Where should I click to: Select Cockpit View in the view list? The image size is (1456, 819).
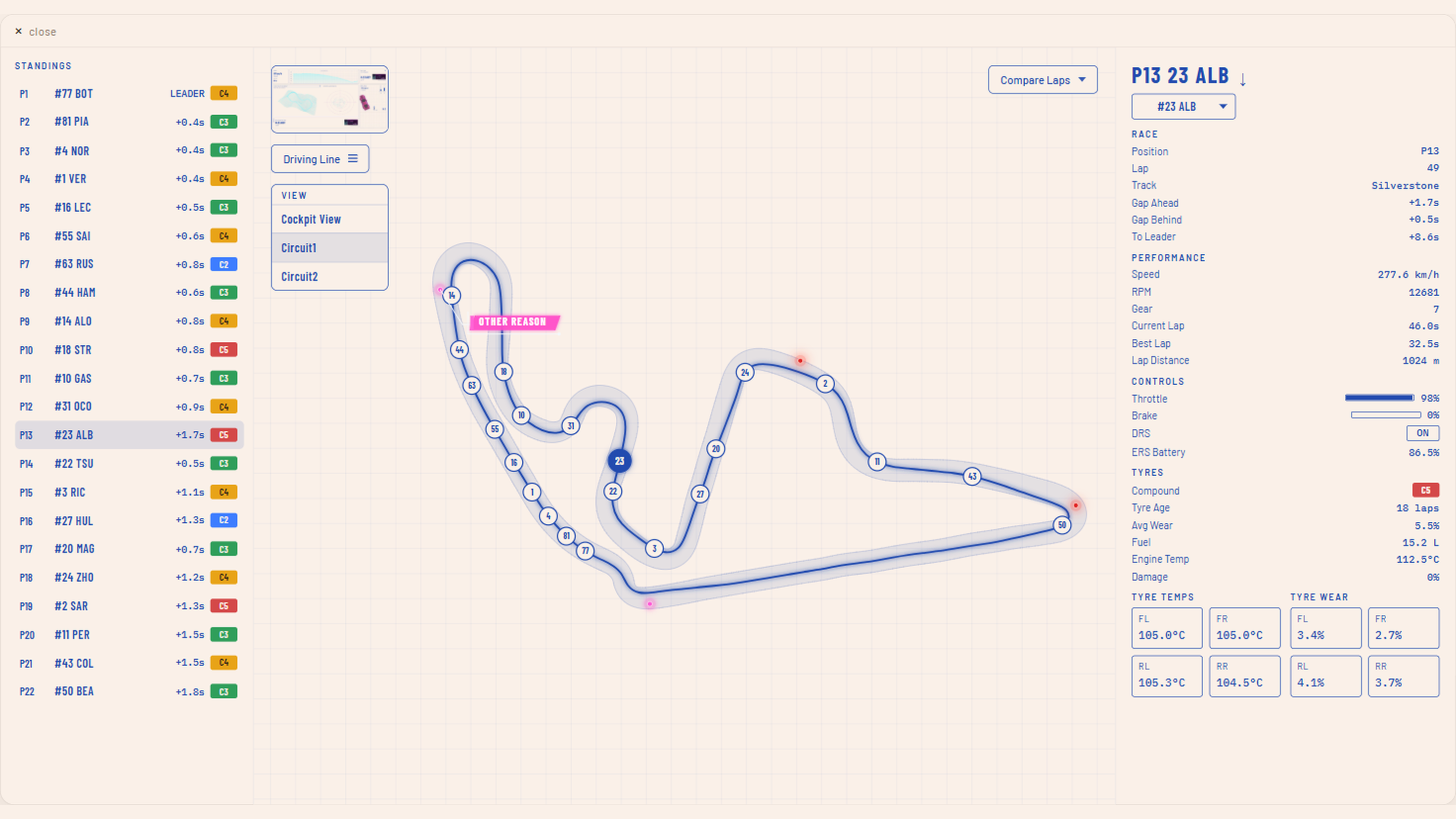[329, 219]
